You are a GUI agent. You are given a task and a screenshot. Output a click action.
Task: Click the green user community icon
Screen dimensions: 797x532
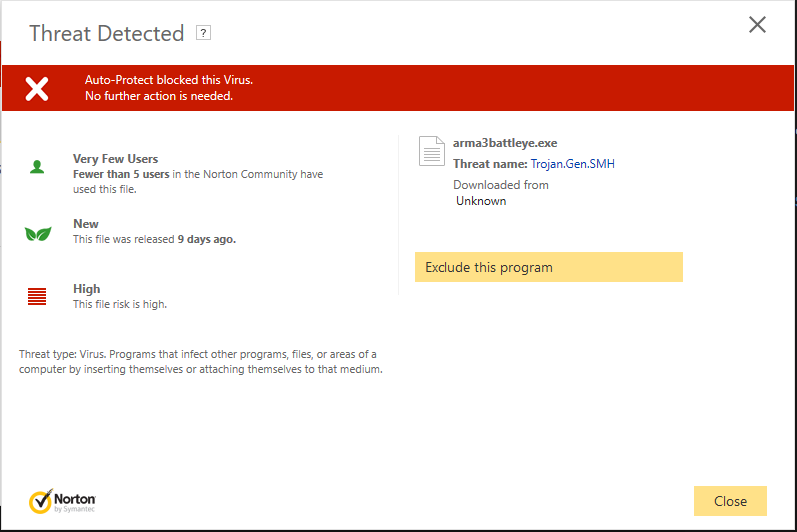point(37,167)
